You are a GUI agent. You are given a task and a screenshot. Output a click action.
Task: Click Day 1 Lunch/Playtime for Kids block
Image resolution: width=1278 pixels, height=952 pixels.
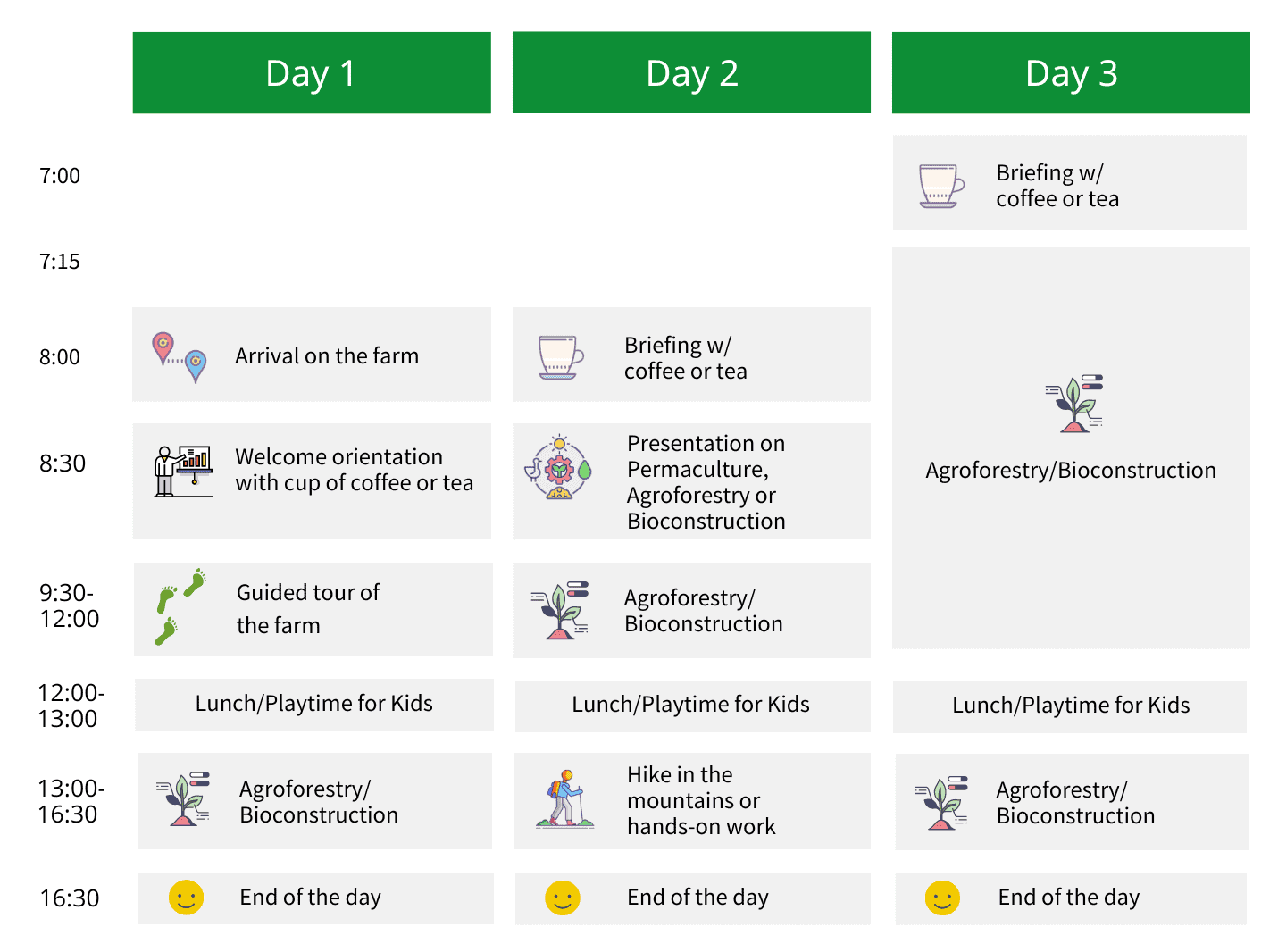pos(313,704)
